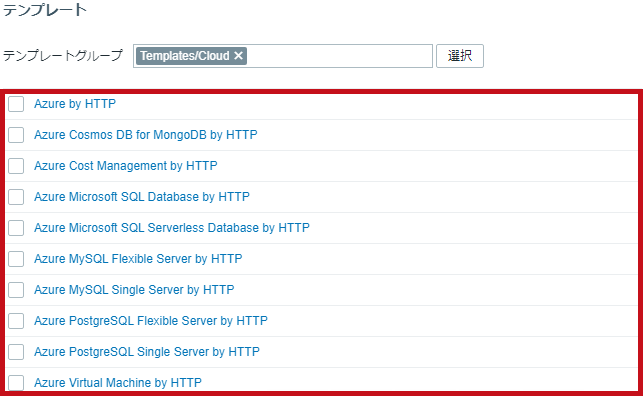Open Azure Cosmos DB for MongoDB by HTTP
This screenshot has width=644, height=396.
145,135
